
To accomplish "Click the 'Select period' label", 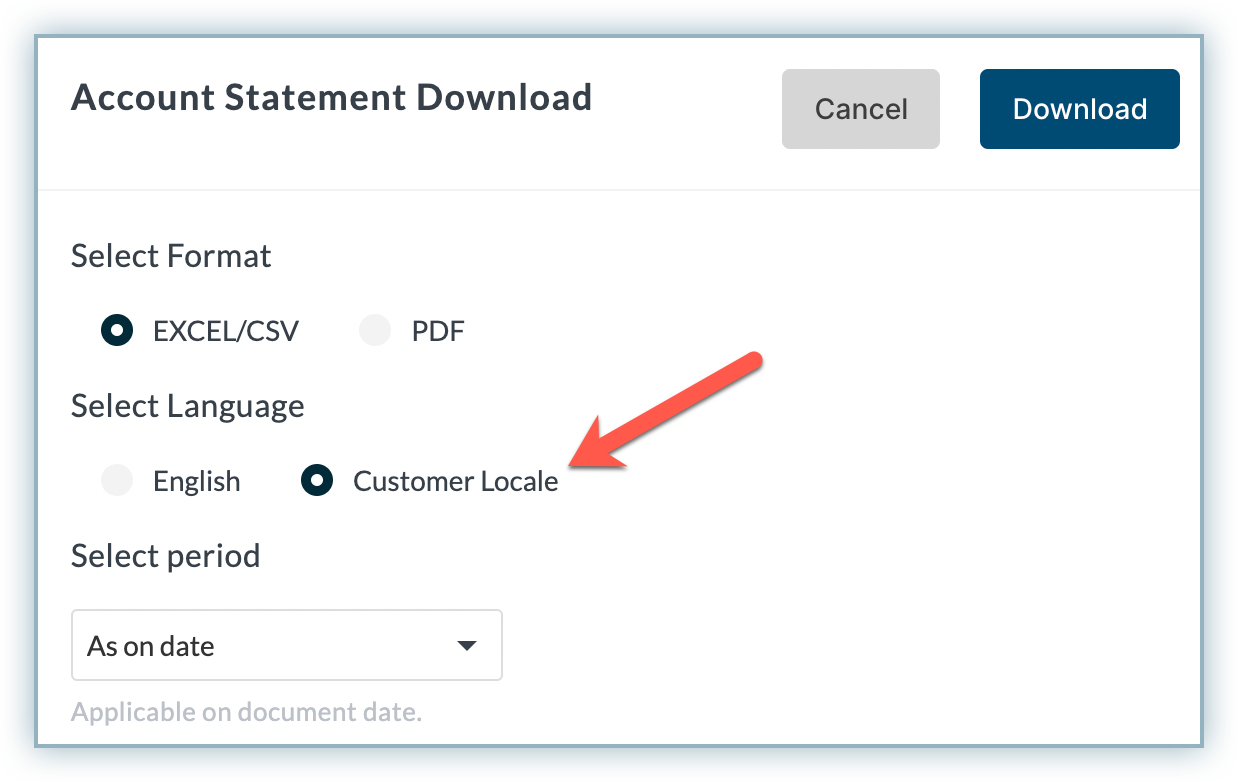I will (x=166, y=555).
